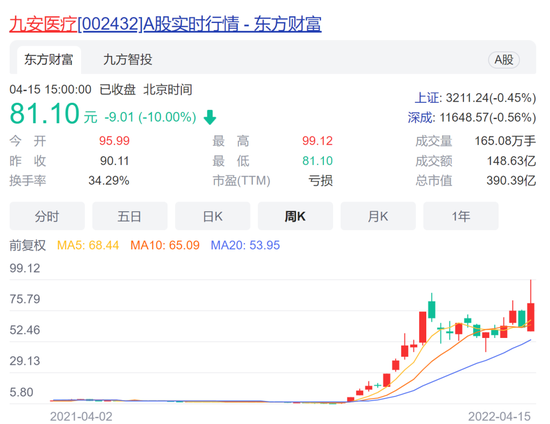Click the 成交量 value 165.08万手
This screenshot has height=424, width=550.
click(x=505, y=141)
